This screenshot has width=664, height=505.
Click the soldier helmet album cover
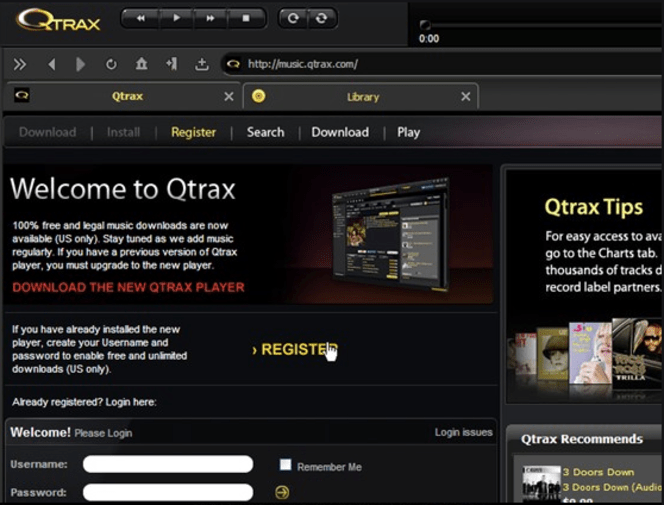point(552,355)
